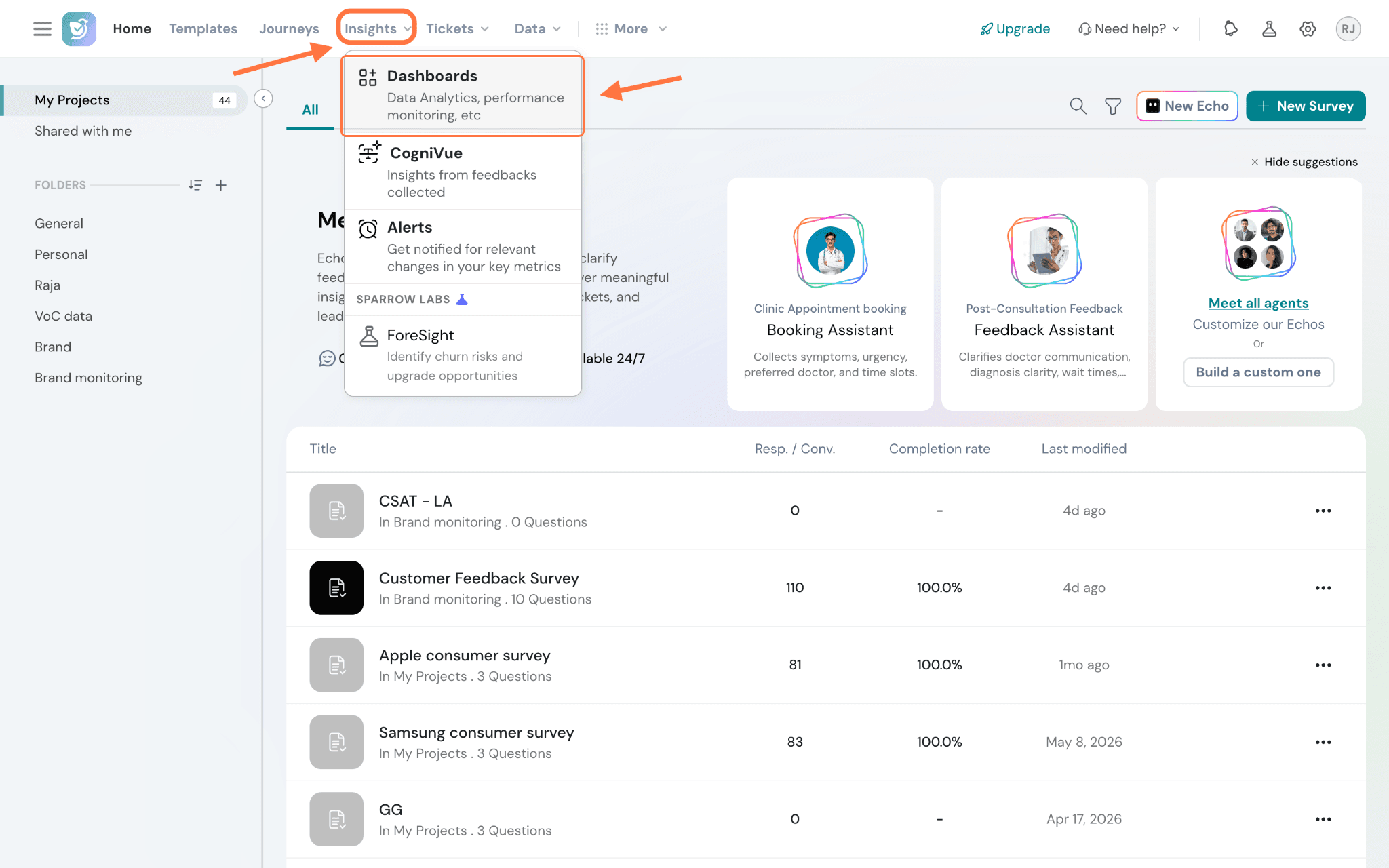1389x868 pixels.
Task: Open the VoC data folder
Action: tap(63, 316)
